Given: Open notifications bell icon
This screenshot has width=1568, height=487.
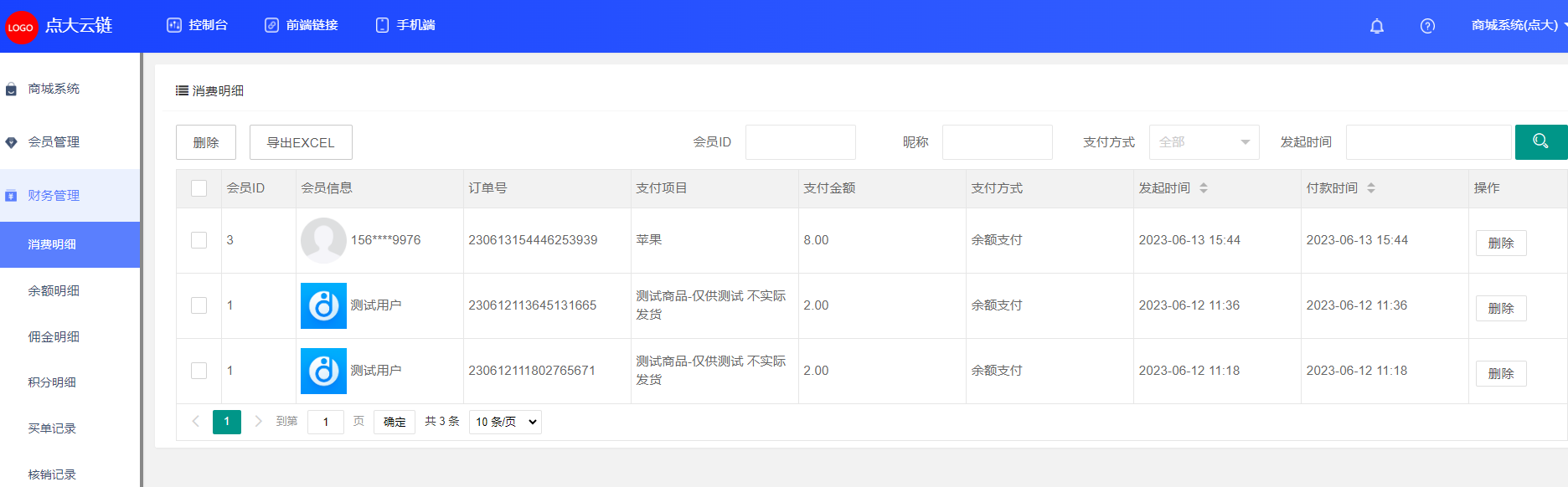Looking at the screenshot, I should (1377, 26).
